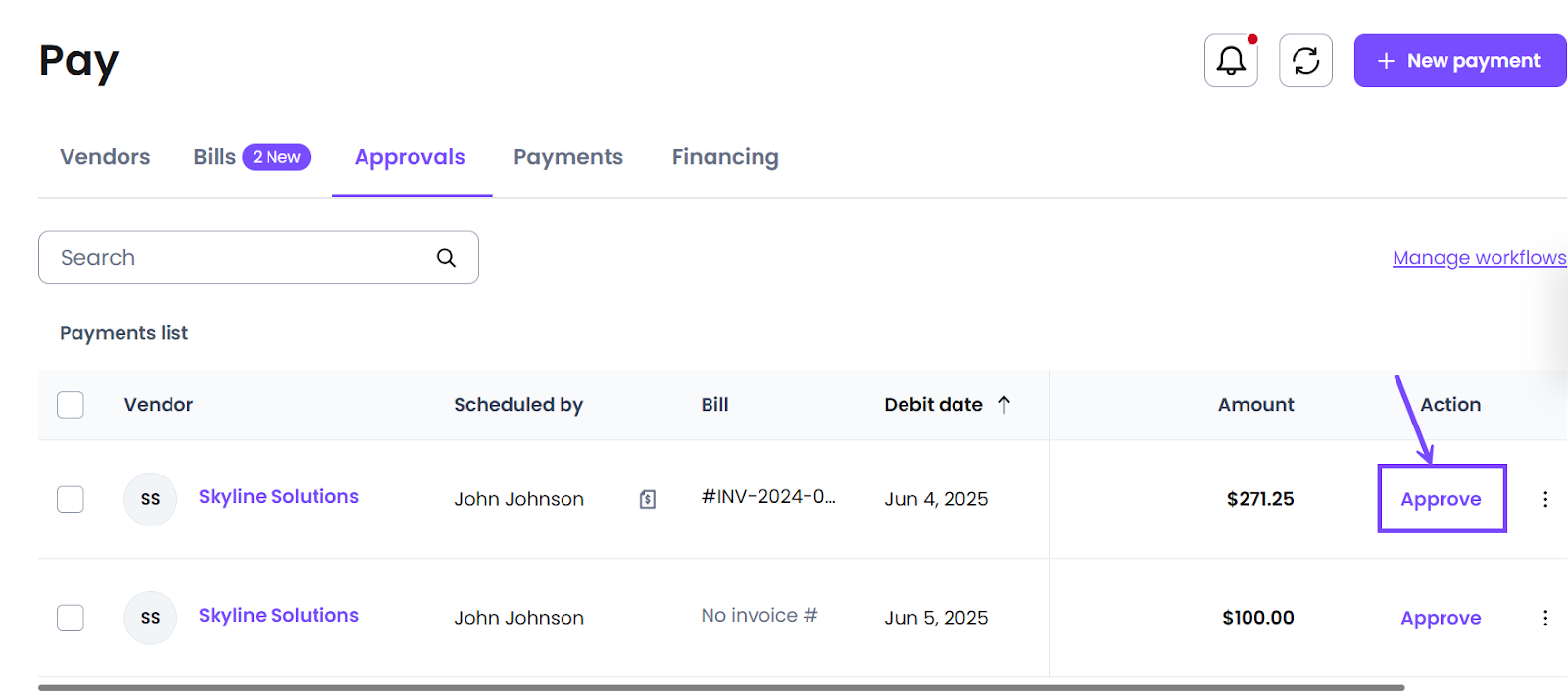Click the horizontal scrollbar at the bottom
Viewport: 1568px width, 700px height.
[x=720, y=688]
